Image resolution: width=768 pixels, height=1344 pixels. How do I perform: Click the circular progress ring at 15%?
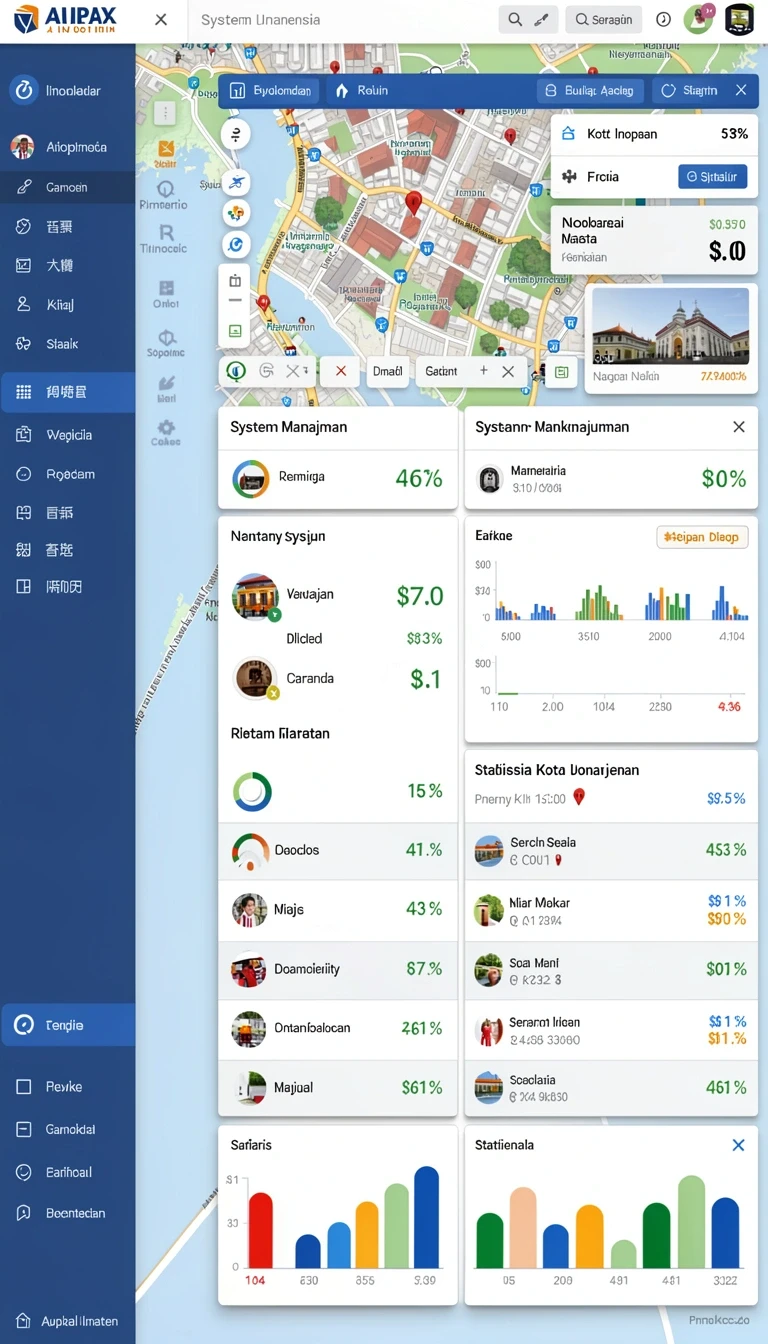(x=252, y=791)
